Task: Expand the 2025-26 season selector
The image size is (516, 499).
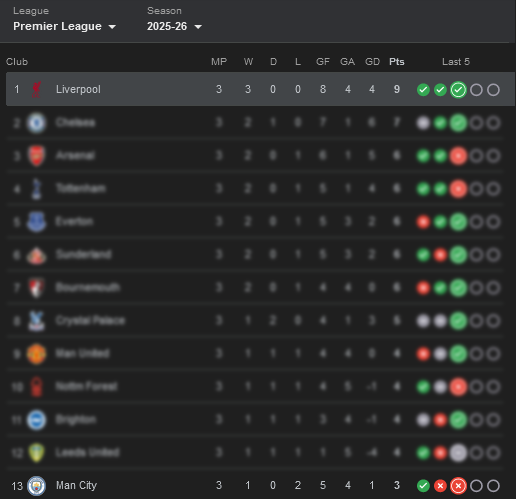Action: click(x=174, y=26)
